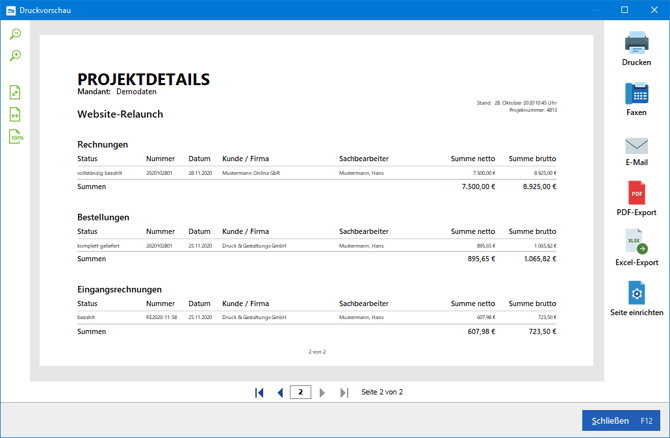Click the page number input field
670x438 pixels.
click(301, 393)
